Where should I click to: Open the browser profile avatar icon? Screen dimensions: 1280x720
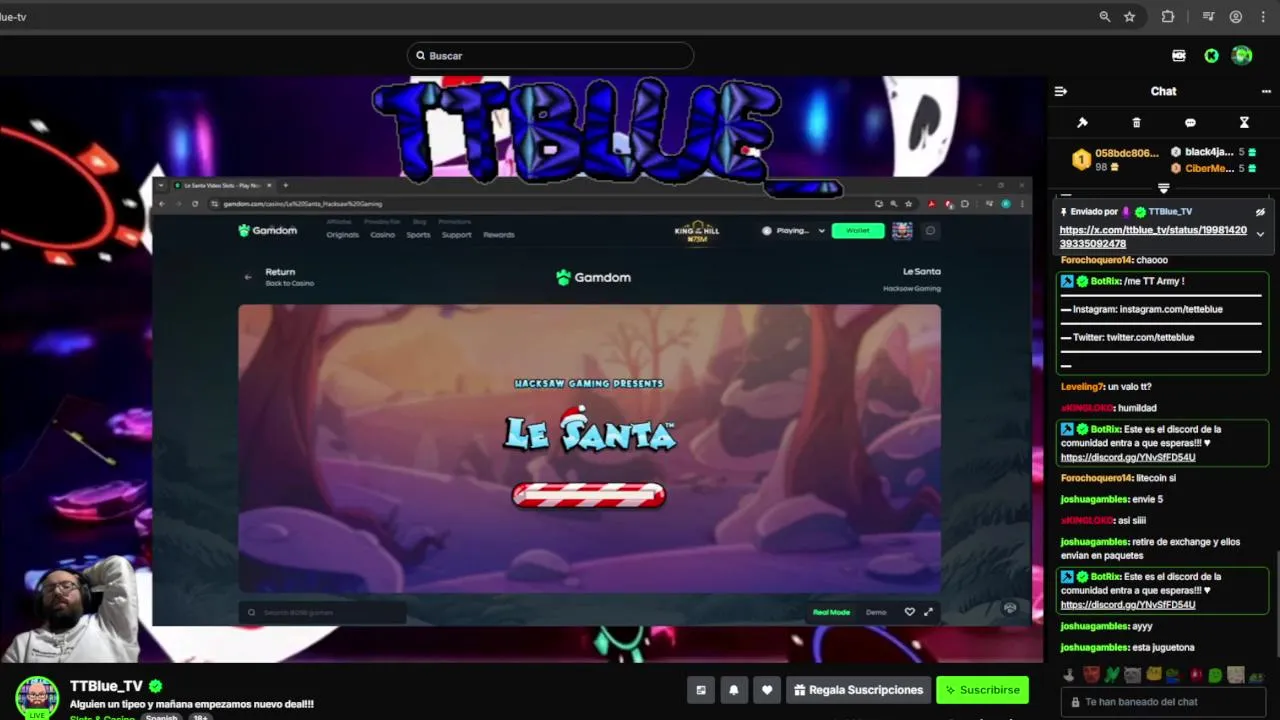point(1236,17)
